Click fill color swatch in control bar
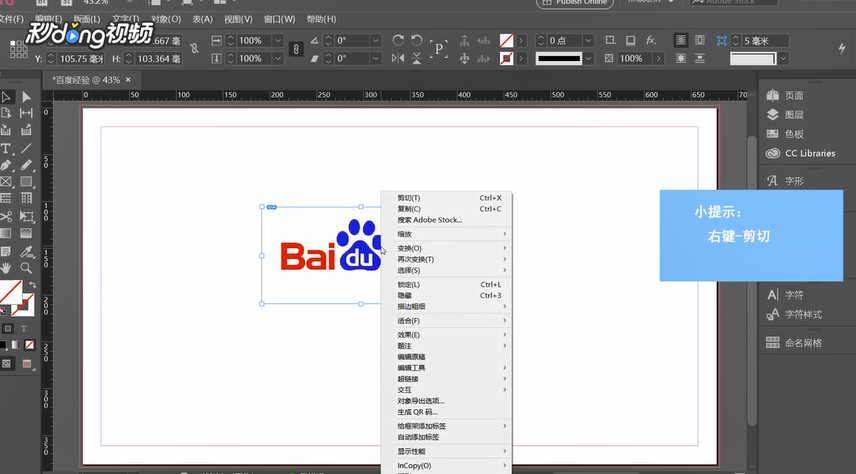This screenshot has height=474, width=856. click(x=507, y=40)
